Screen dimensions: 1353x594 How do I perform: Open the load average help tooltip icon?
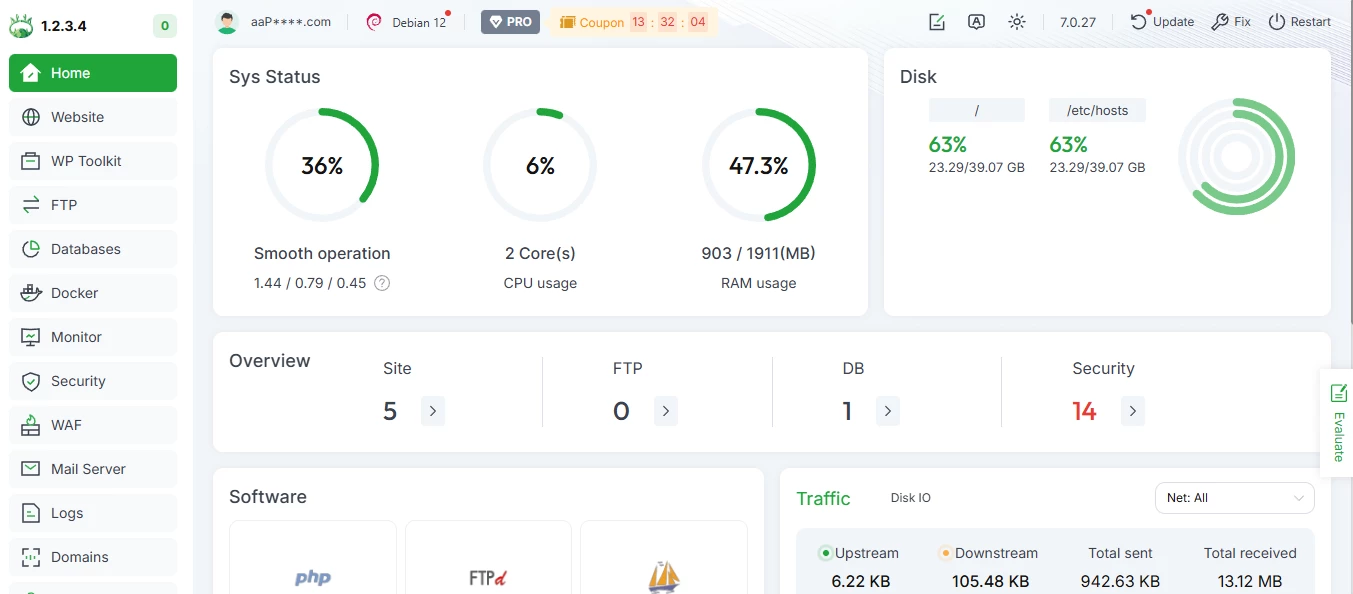point(381,283)
